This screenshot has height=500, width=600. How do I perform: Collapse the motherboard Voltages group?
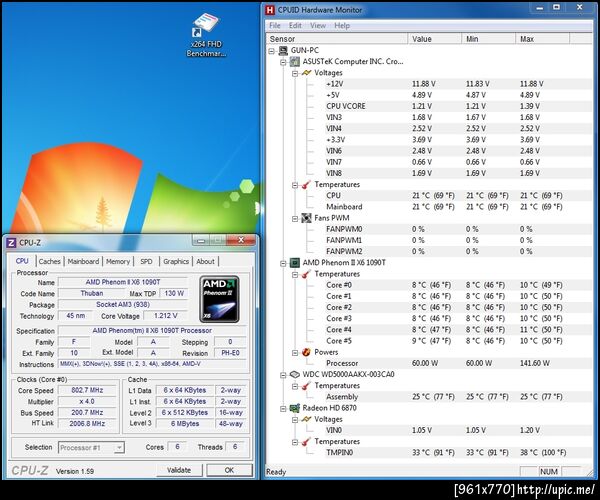pyautogui.click(x=295, y=73)
